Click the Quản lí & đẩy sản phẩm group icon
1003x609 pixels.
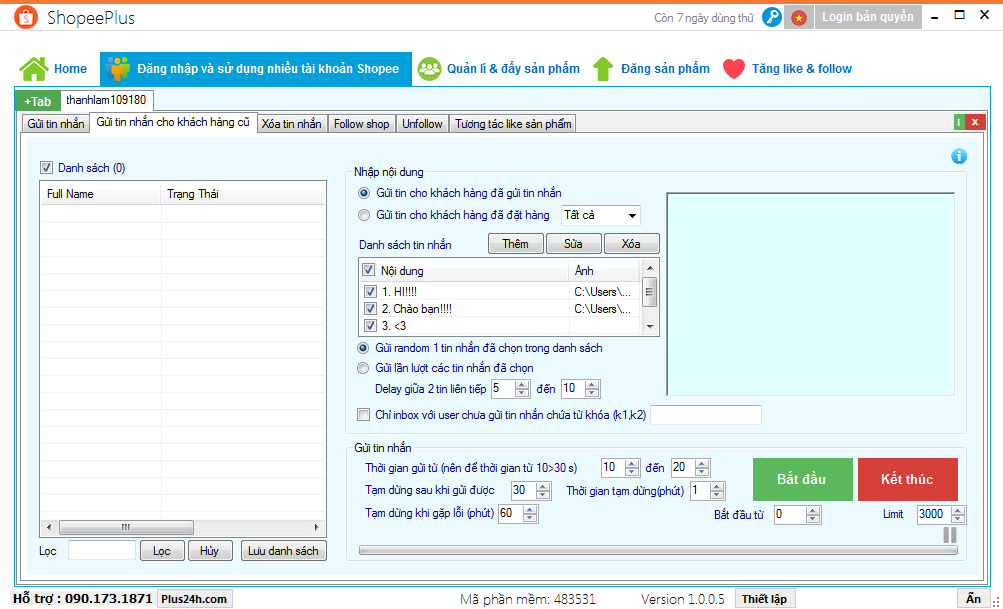(430, 69)
